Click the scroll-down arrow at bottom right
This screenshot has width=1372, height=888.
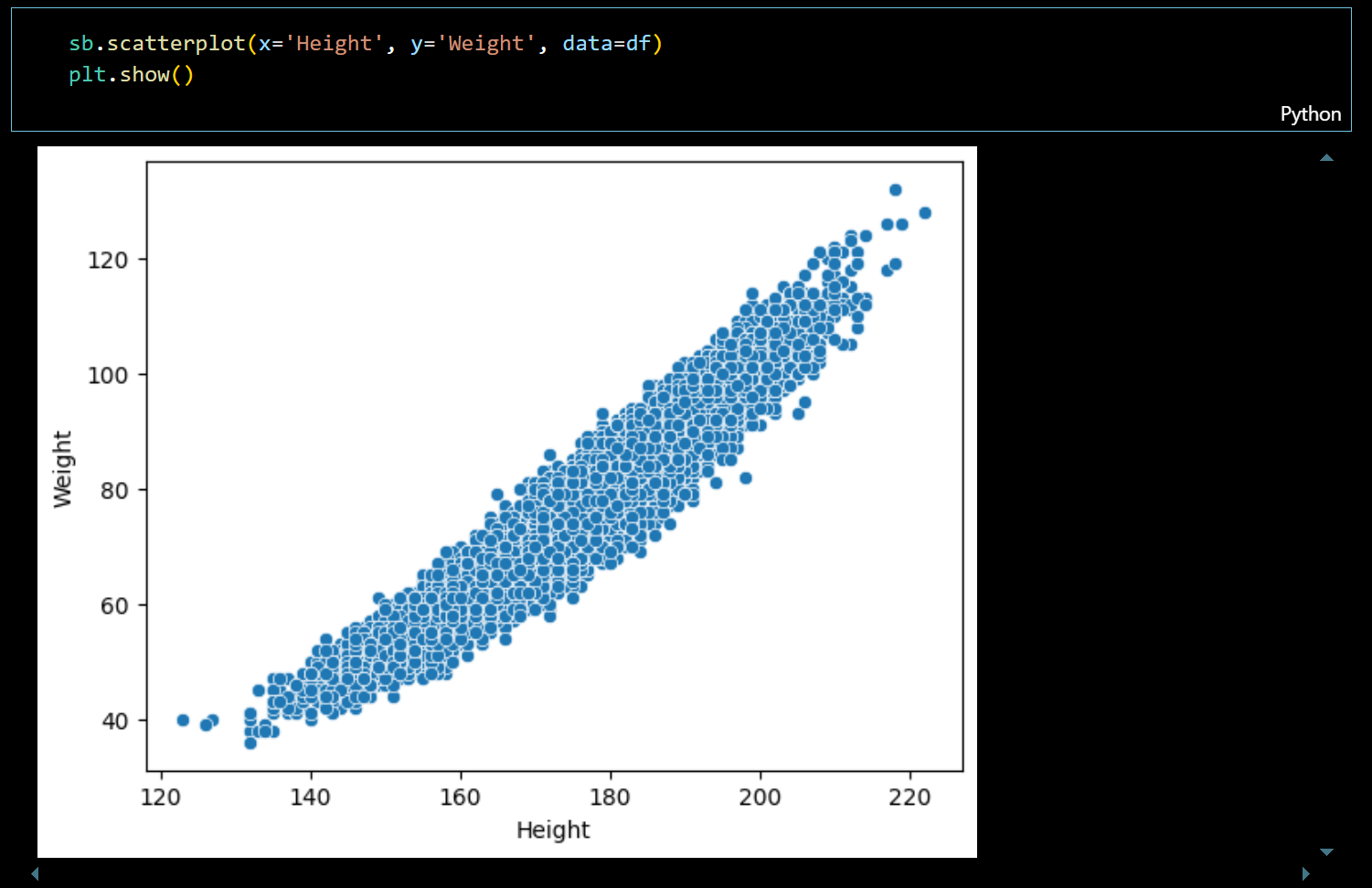pos(1326,851)
